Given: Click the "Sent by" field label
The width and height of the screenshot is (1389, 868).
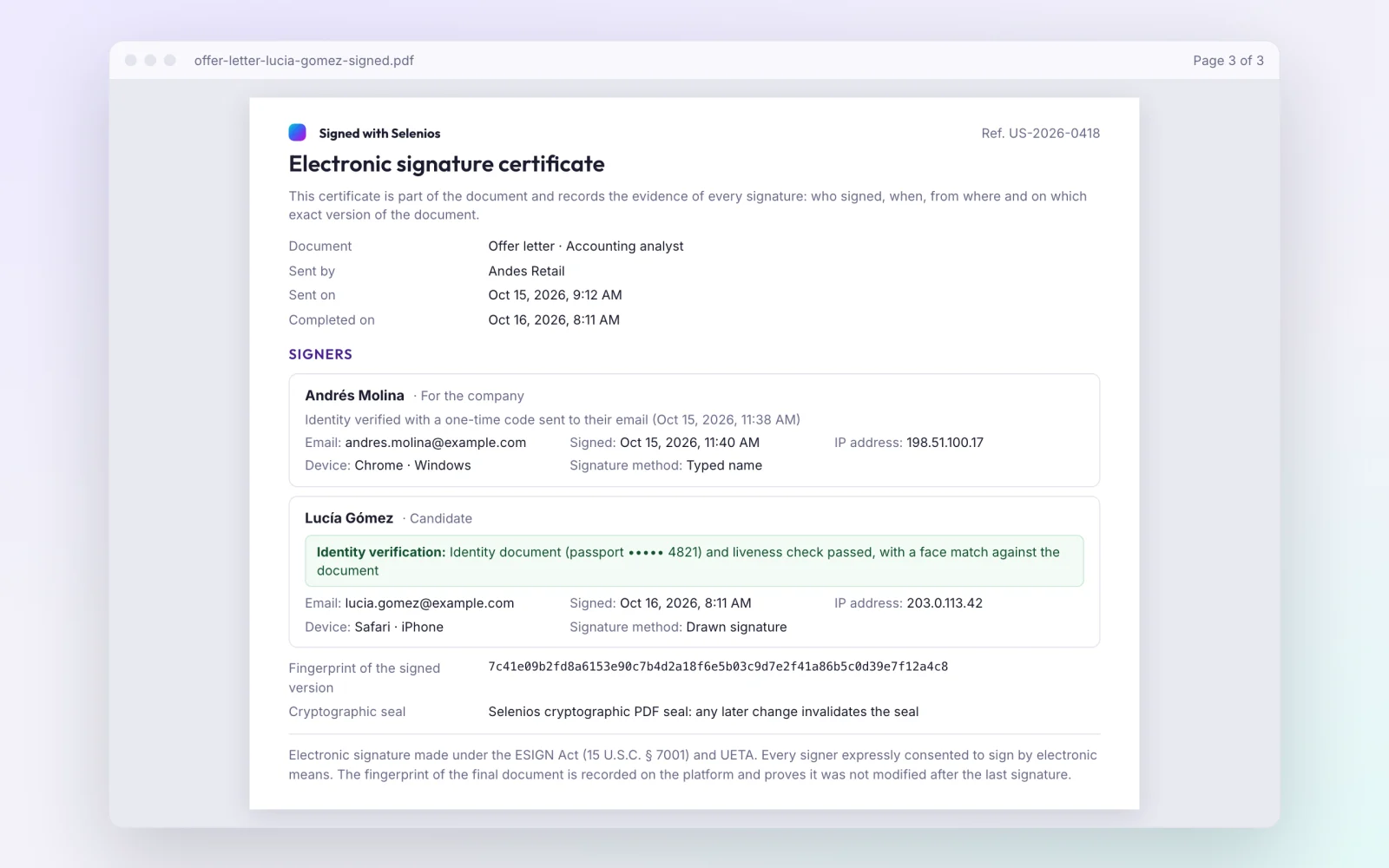Looking at the screenshot, I should click(312, 271).
